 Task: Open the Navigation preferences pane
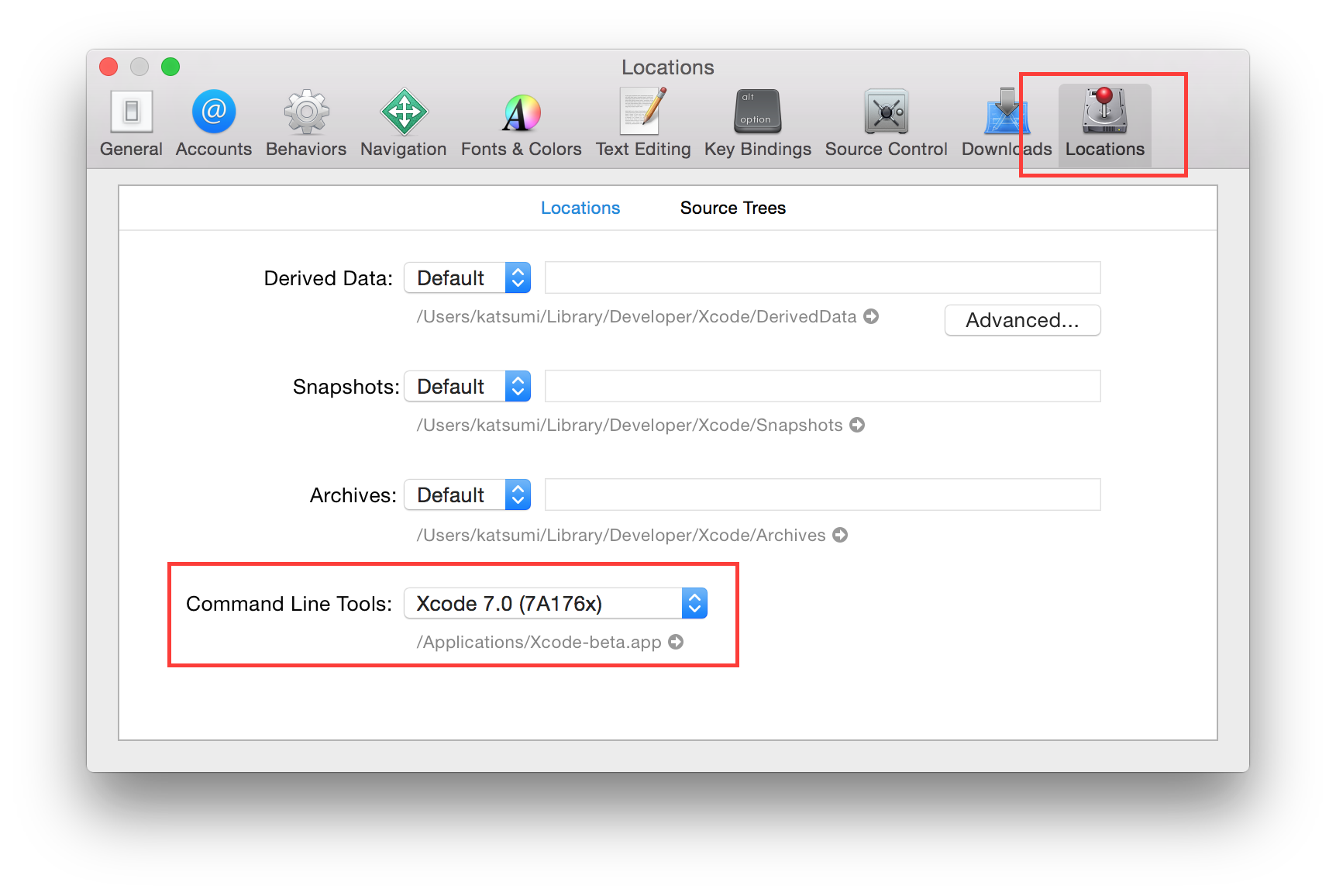(x=404, y=124)
